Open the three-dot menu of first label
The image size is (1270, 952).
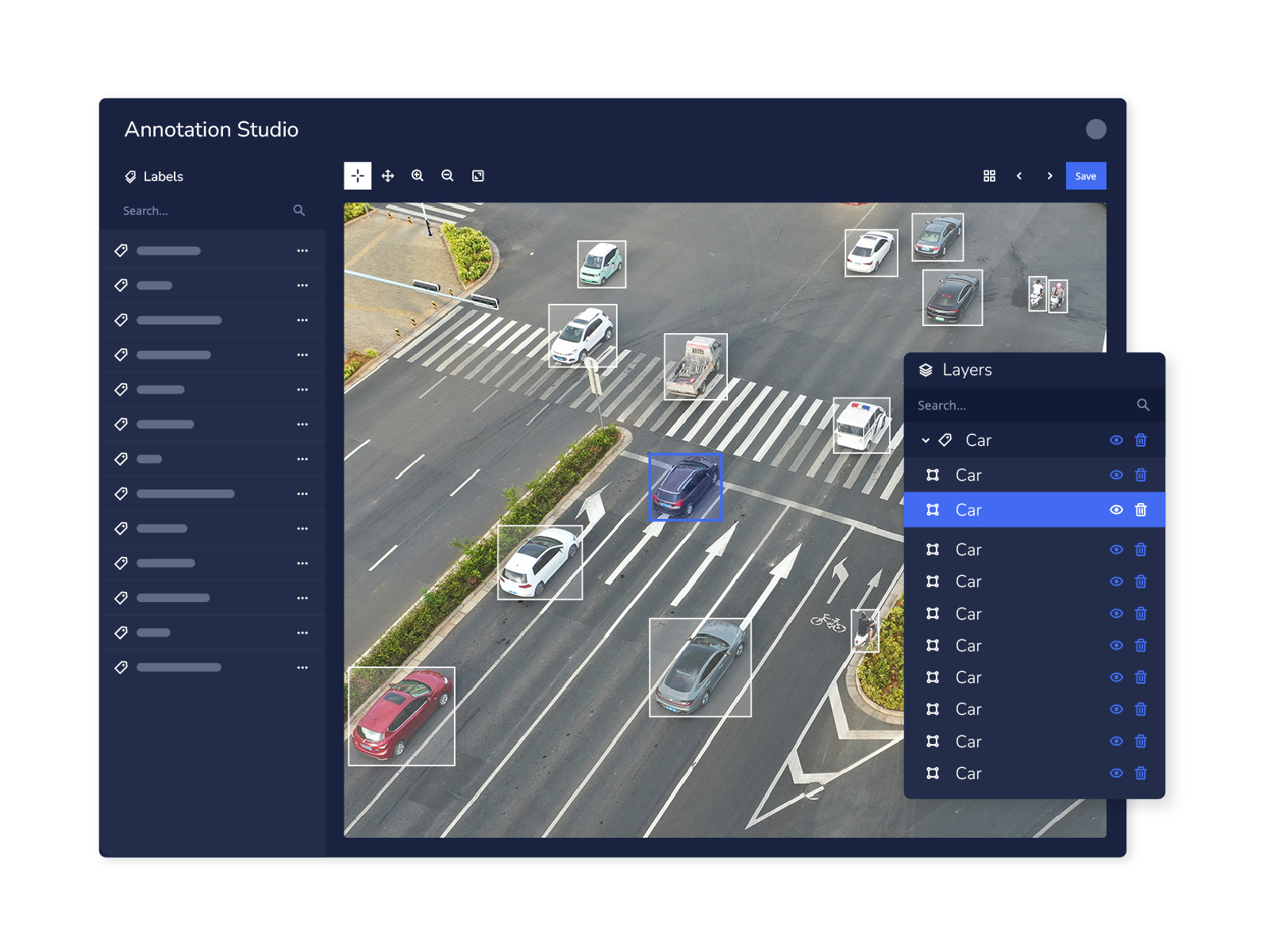(302, 251)
